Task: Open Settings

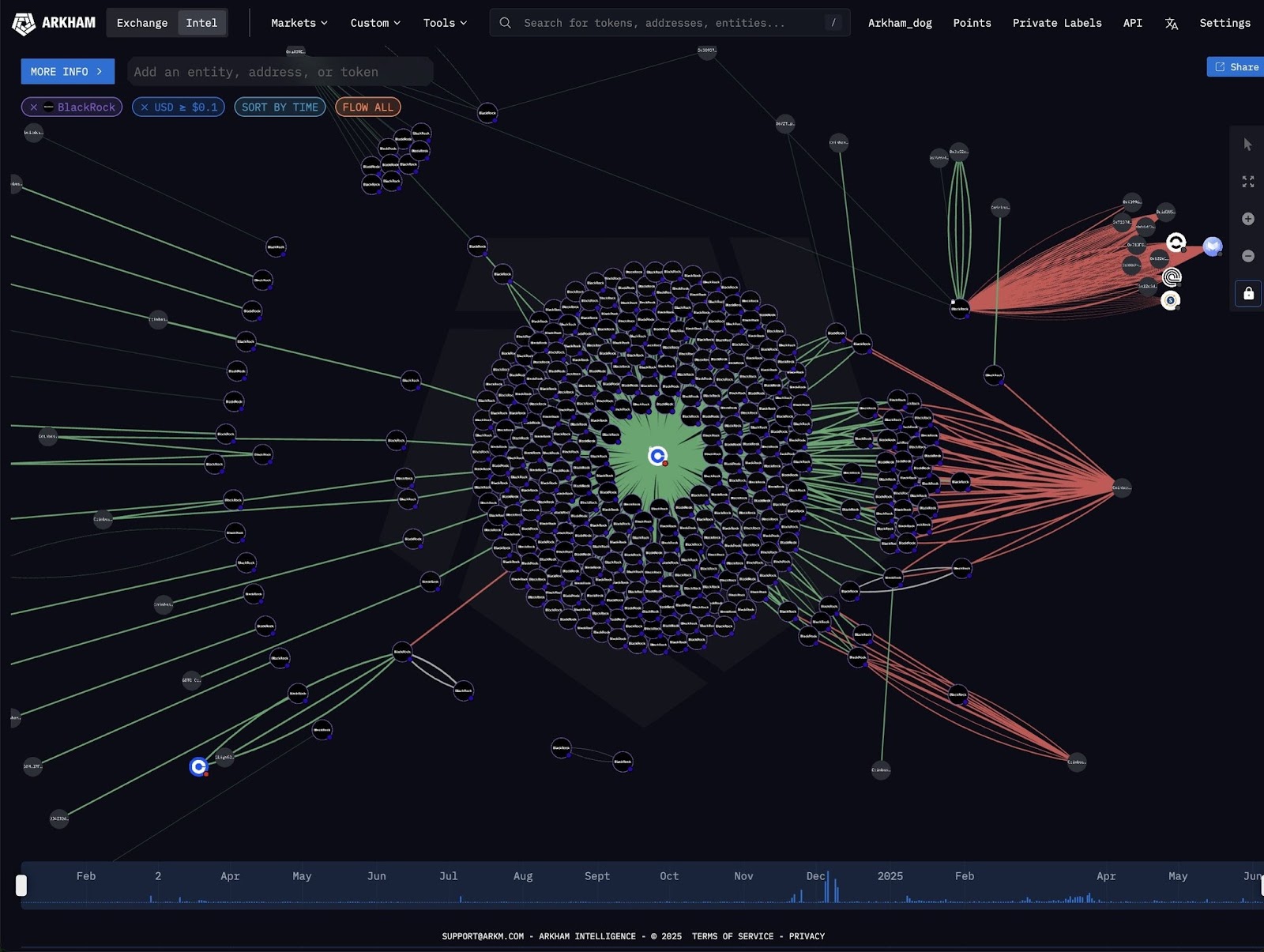Action: coord(1224,23)
